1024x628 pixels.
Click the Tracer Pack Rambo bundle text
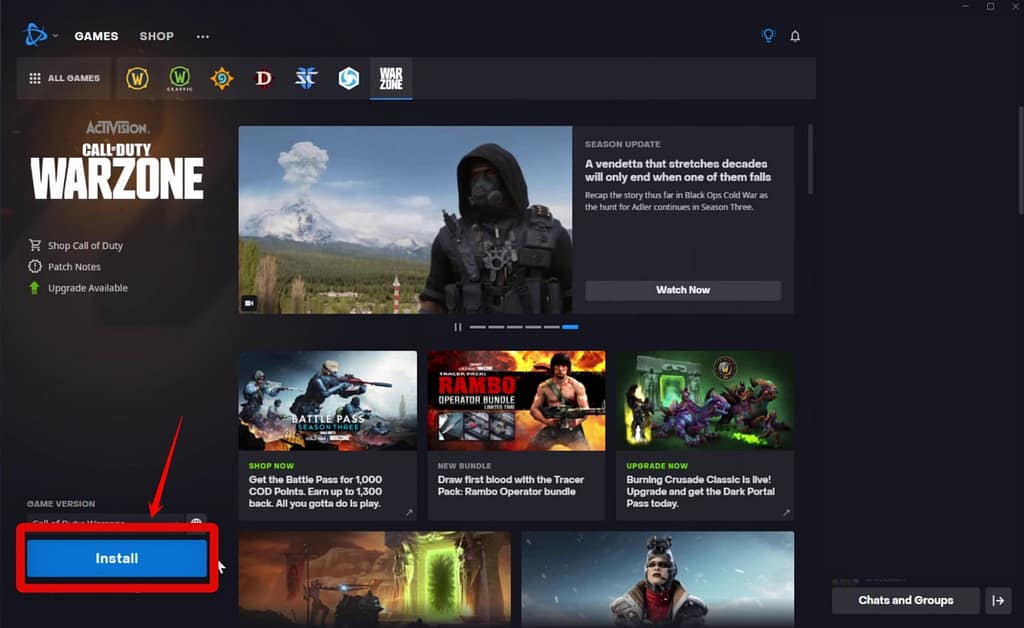(511, 485)
